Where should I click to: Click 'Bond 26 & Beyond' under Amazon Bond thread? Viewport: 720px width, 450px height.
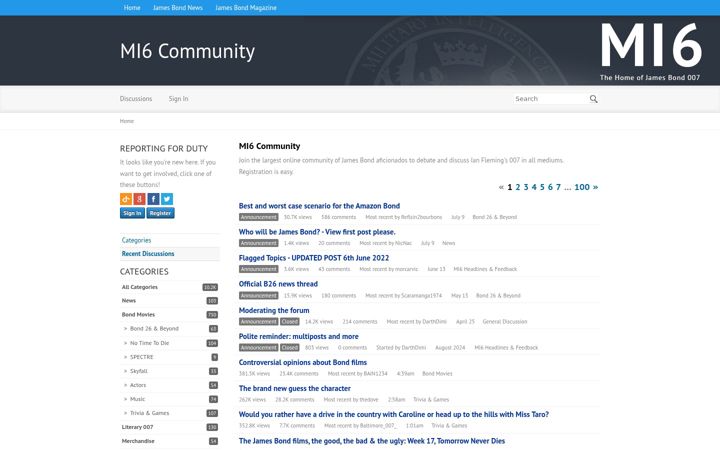click(495, 217)
